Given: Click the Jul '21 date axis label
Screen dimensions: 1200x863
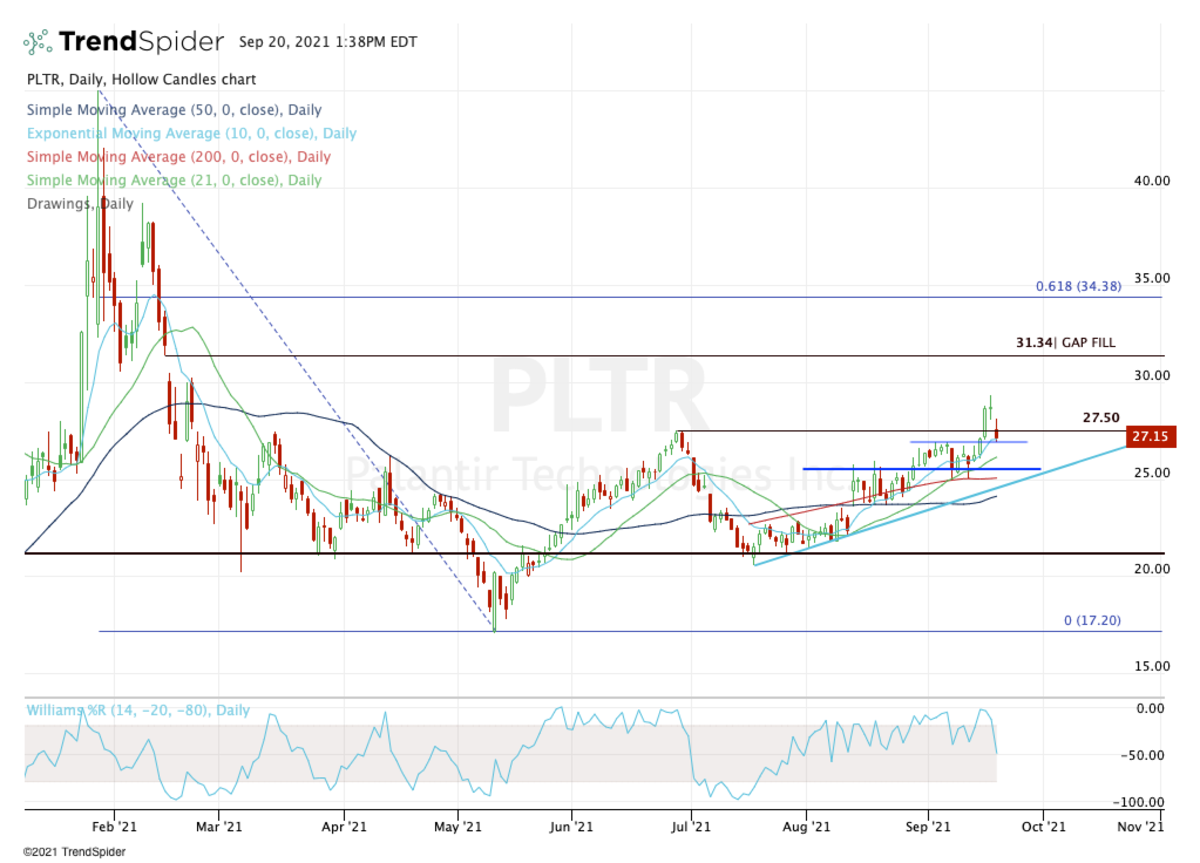Looking at the screenshot, I should point(691,827).
